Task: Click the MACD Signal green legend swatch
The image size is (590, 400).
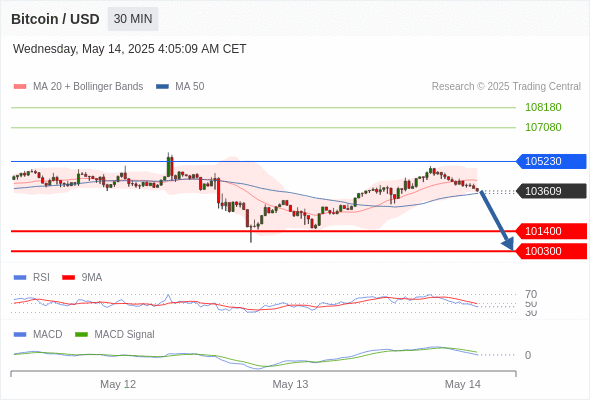Action: coord(81,334)
